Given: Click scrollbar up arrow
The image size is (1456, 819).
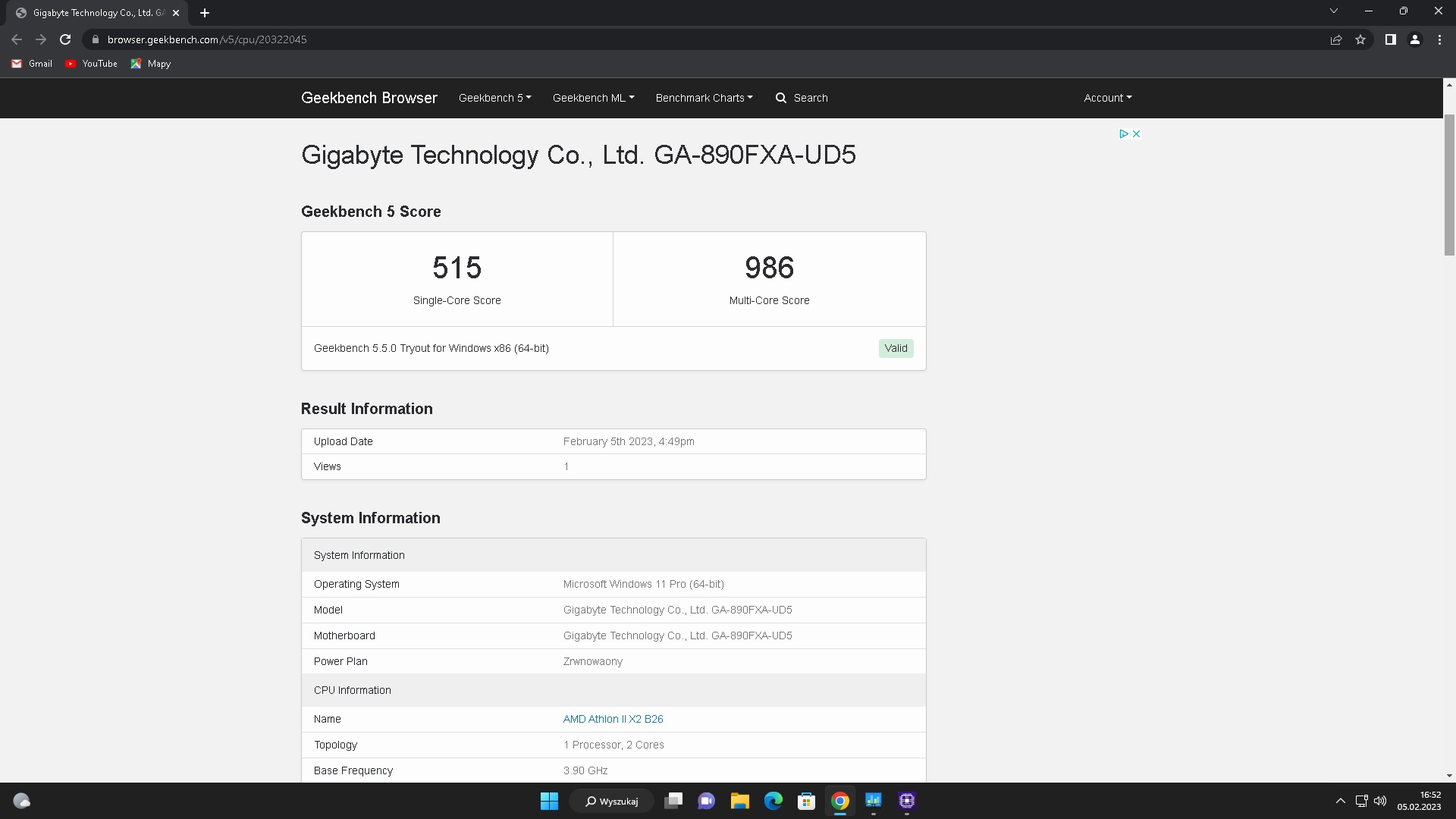Looking at the screenshot, I should (x=1449, y=84).
